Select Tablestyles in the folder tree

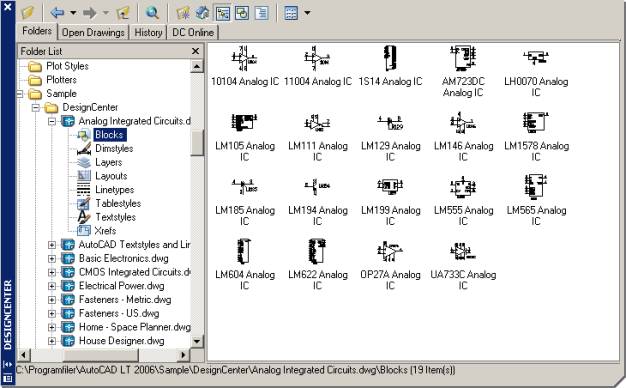118,204
